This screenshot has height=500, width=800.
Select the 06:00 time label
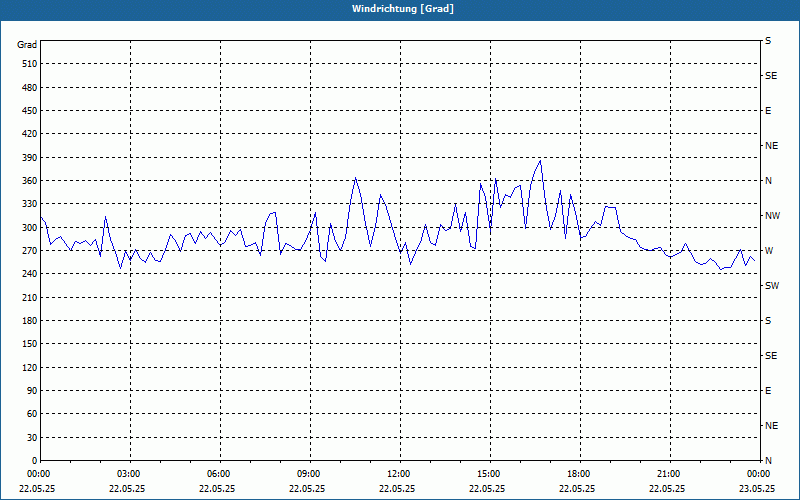[219, 474]
